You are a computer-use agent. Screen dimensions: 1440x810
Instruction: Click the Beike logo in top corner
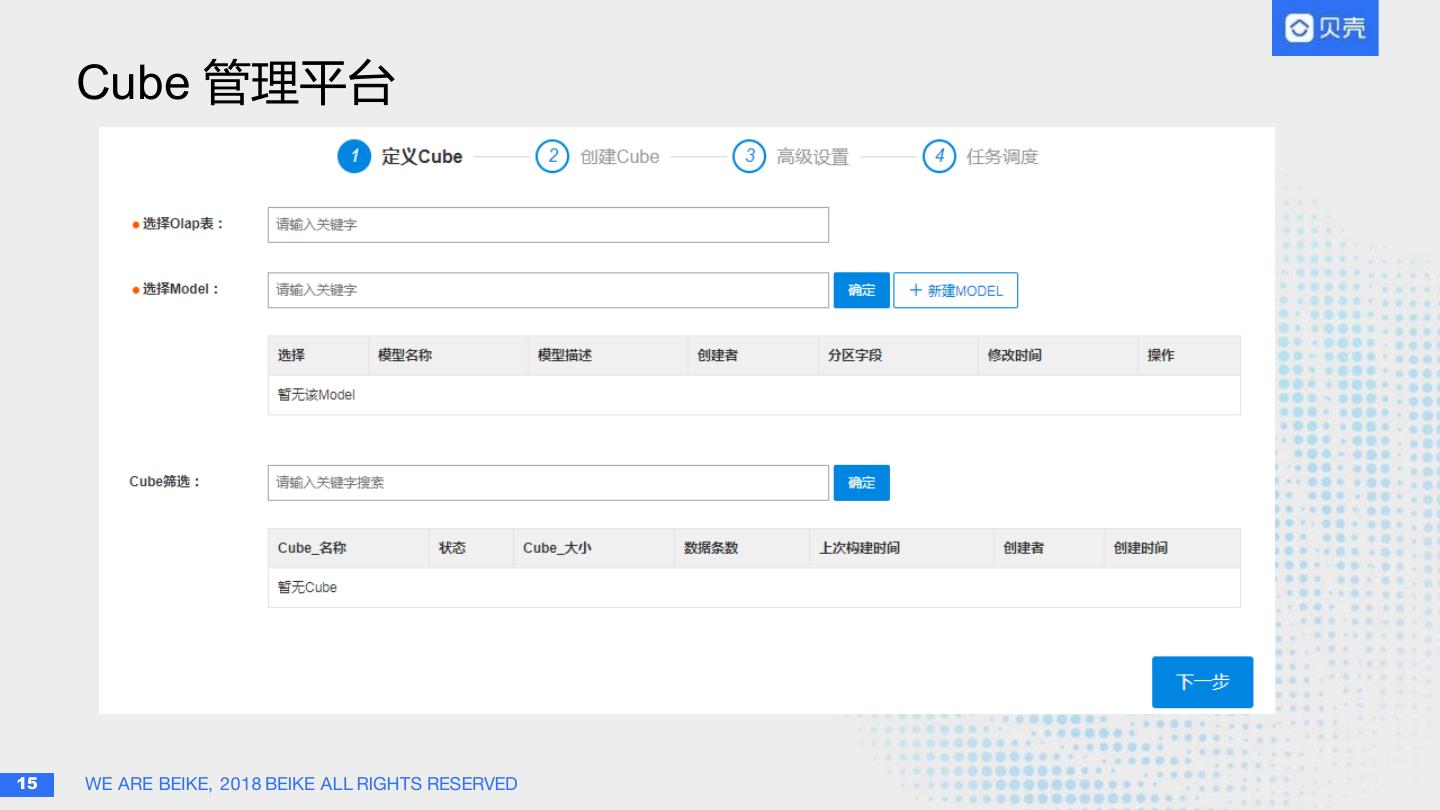1325,28
